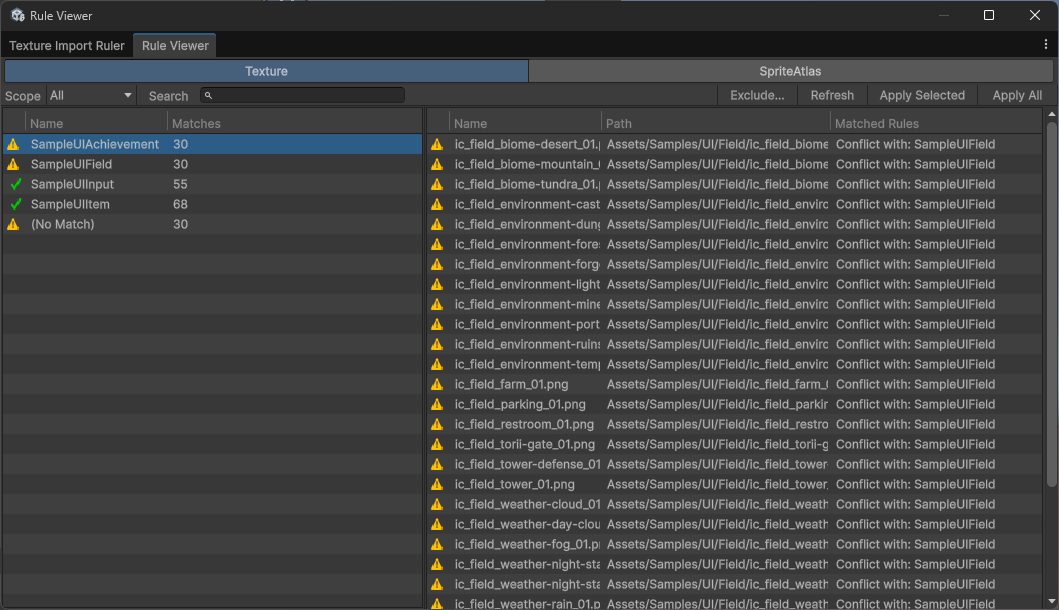Open the Scope dropdown set to All
The width and height of the screenshot is (1059, 610).
point(91,95)
